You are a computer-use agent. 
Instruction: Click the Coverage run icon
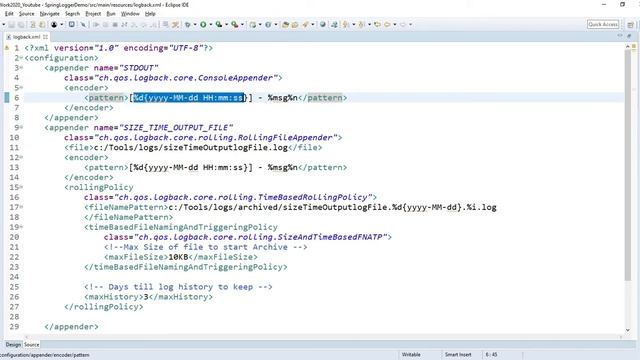point(219,24)
